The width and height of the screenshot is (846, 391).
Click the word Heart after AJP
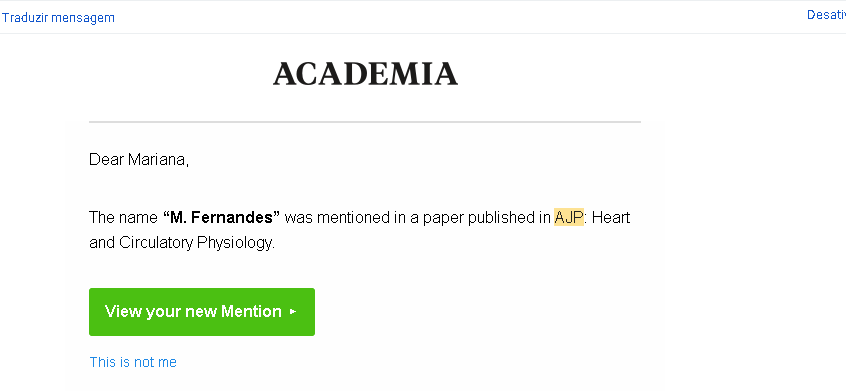click(611, 218)
